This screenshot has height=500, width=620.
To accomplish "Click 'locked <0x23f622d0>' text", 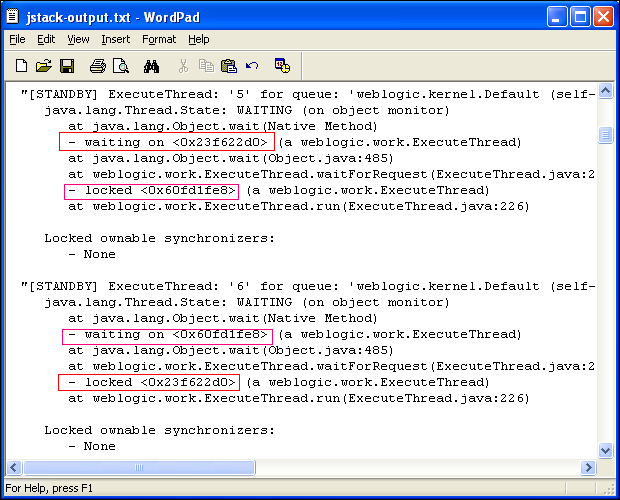I will [x=153, y=383].
